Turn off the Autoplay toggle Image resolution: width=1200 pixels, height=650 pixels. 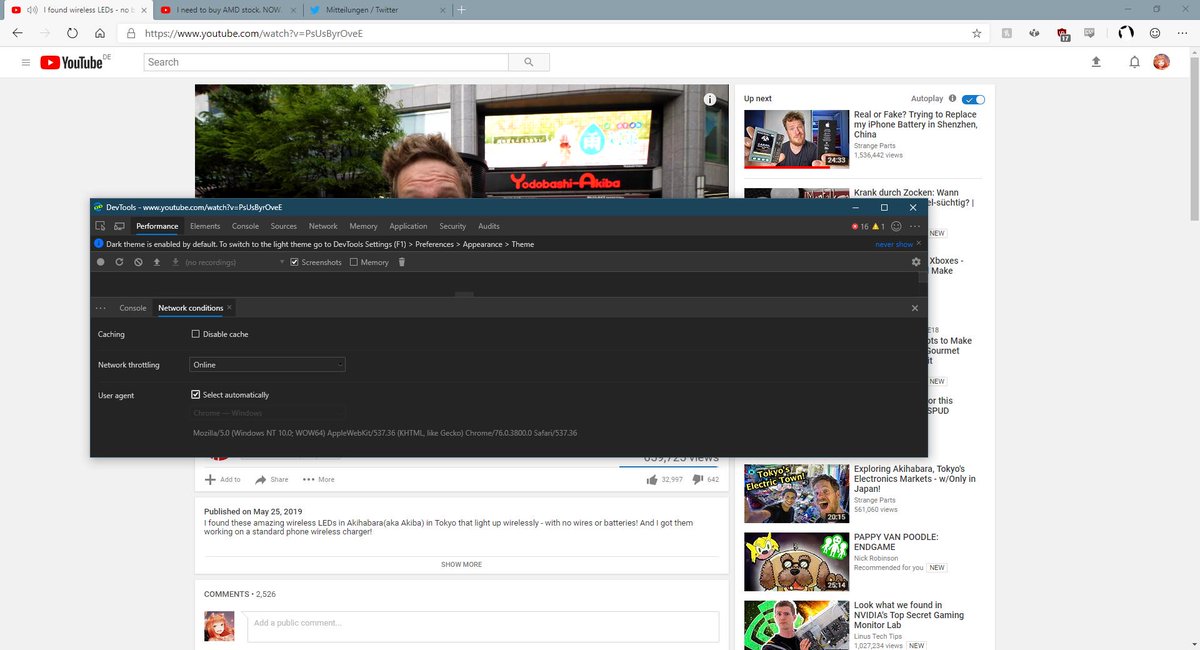point(973,99)
